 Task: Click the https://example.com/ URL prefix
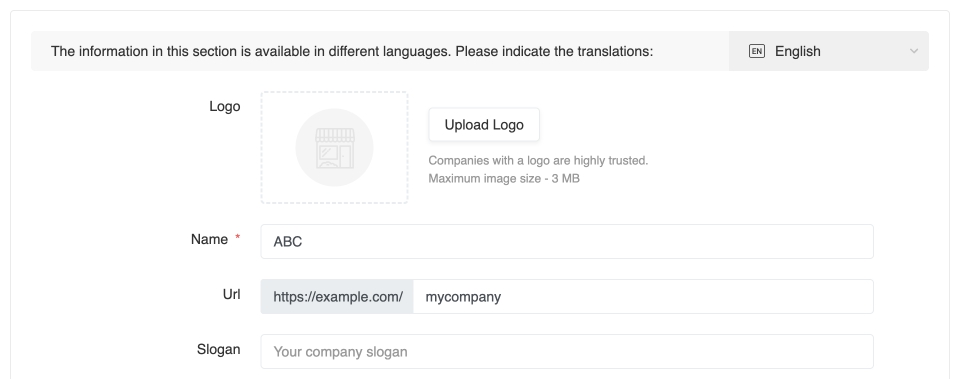click(338, 296)
